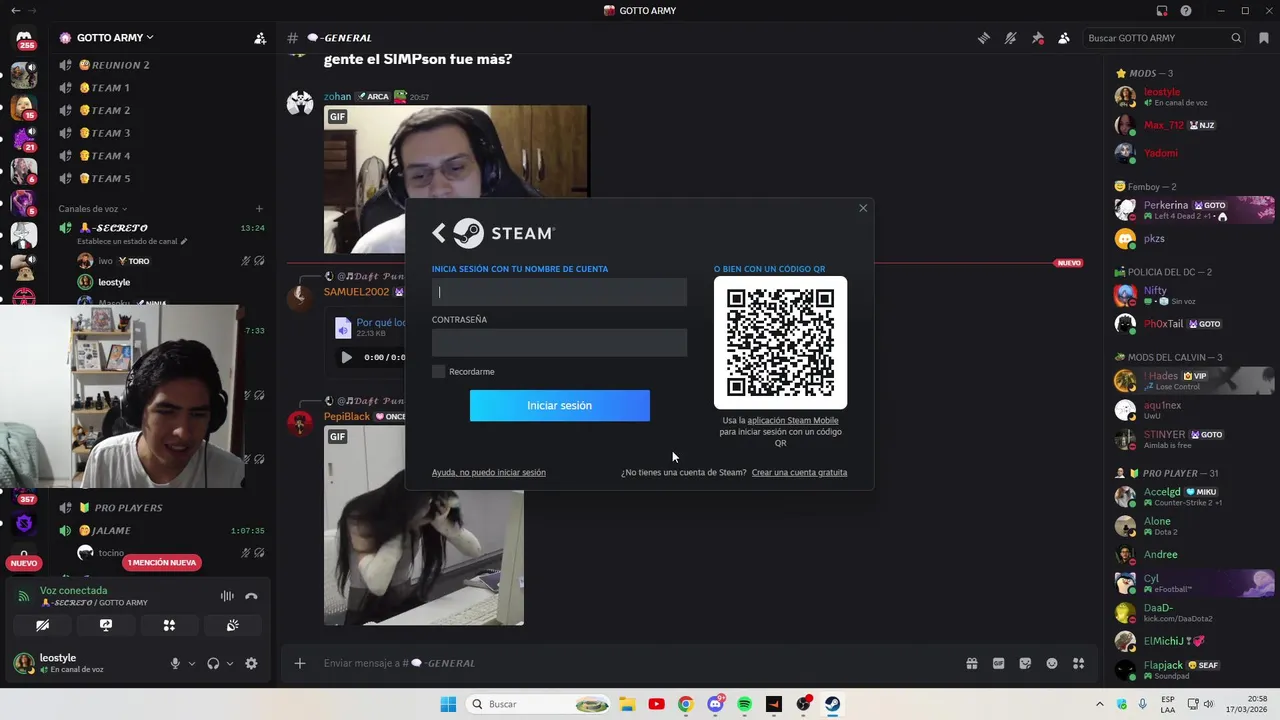Image resolution: width=1280 pixels, height=720 pixels.
Task: Deafen with the headphones icon
Action: click(213, 663)
